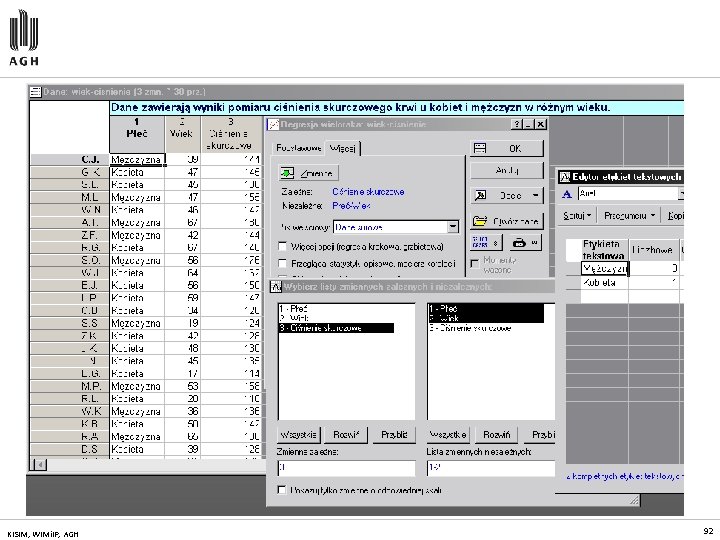Select 2 - Wiek in the independent variable list
The image size is (720, 540).
(x=486, y=318)
